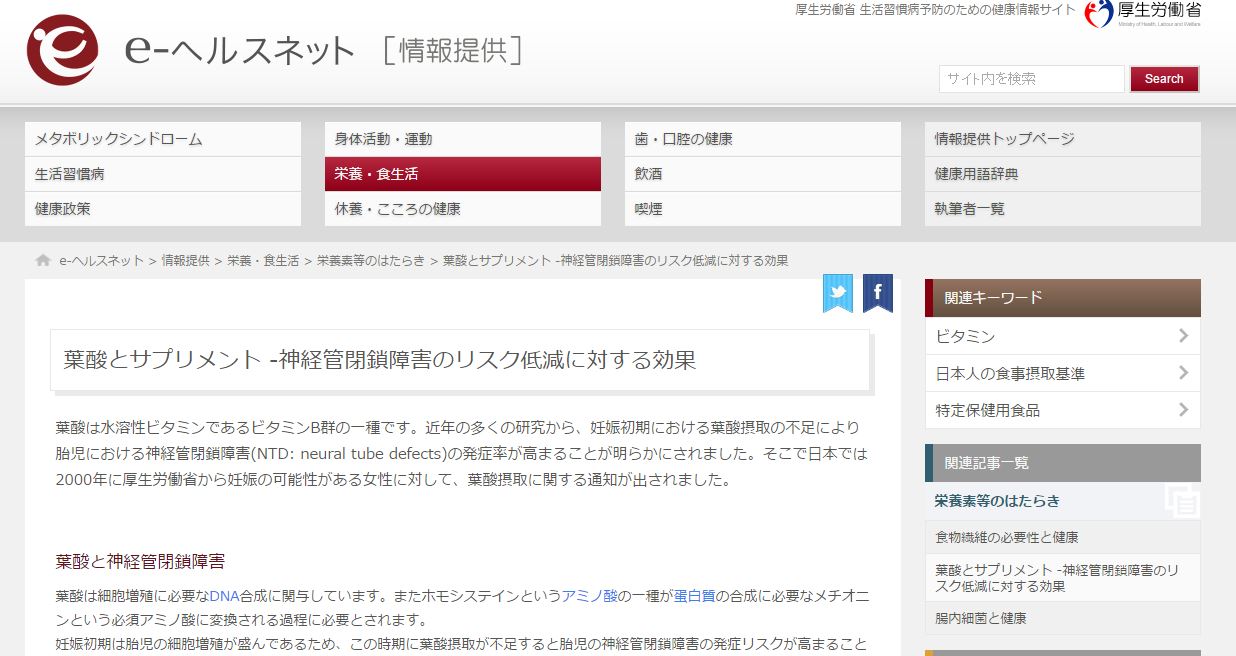Share the article via Twitter icon
Image resolution: width=1236 pixels, height=656 pixels.
[x=838, y=292]
